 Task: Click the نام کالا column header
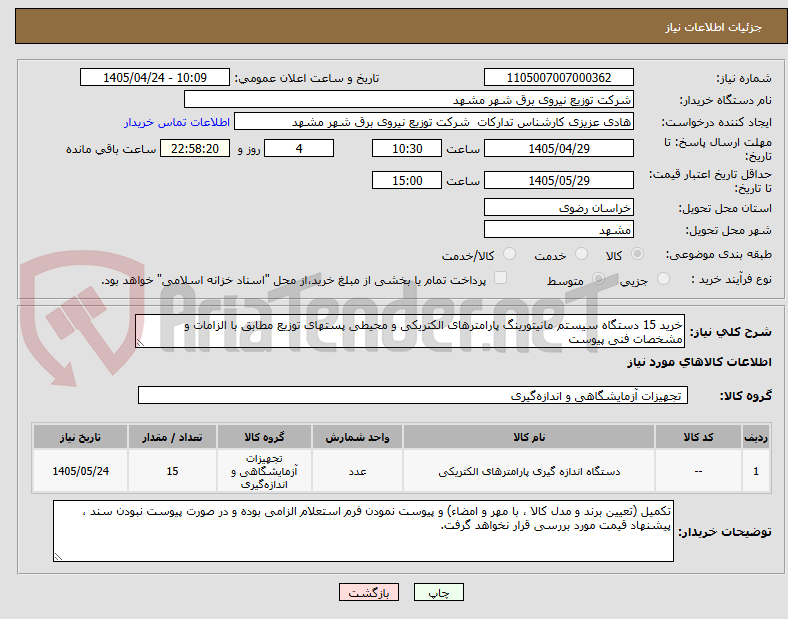click(x=529, y=437)
